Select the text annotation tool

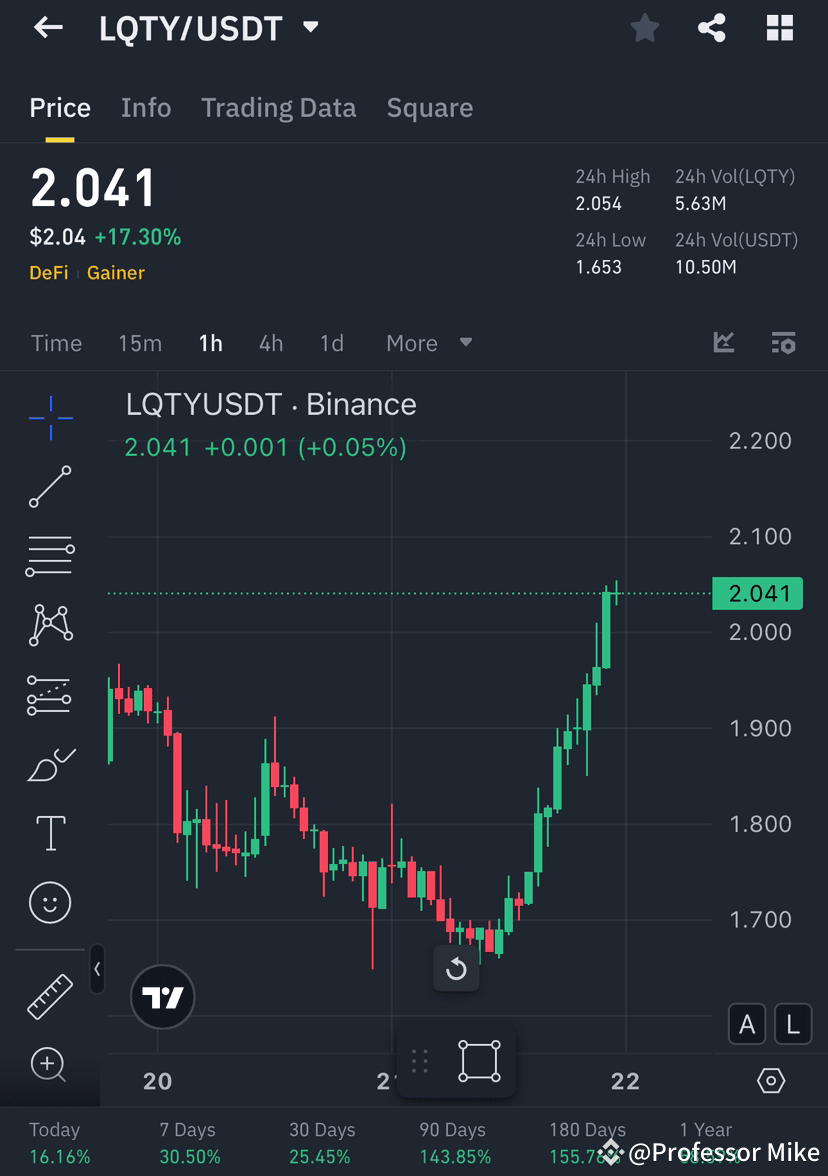coord(49,832)
